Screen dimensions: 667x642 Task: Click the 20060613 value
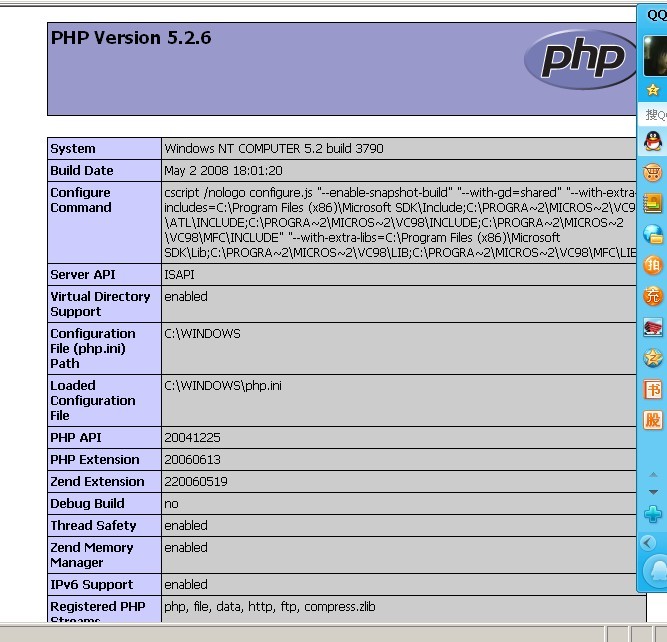point(192,460)
